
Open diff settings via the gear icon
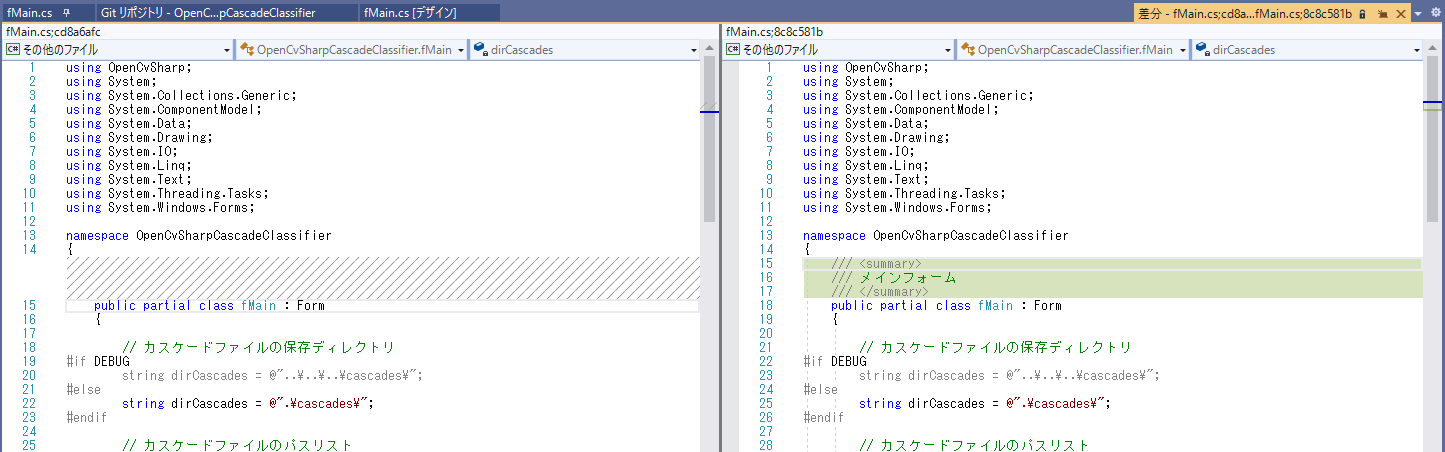point(1436,13)
